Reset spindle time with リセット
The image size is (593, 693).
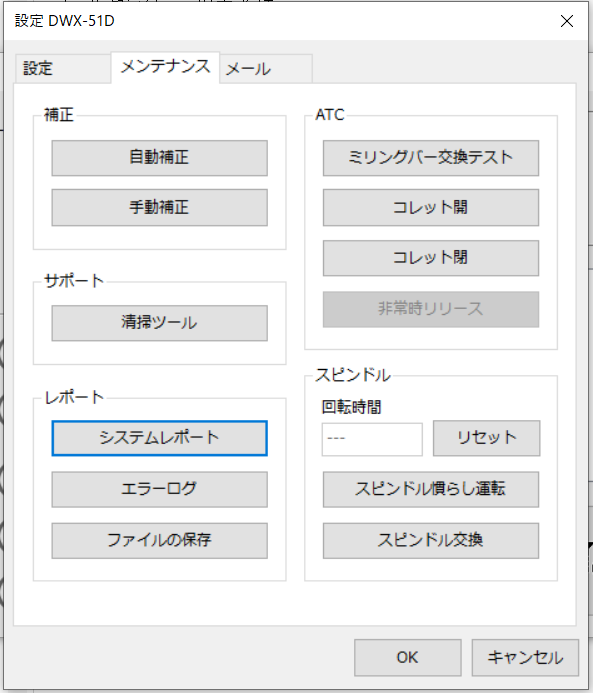point(487,438)
